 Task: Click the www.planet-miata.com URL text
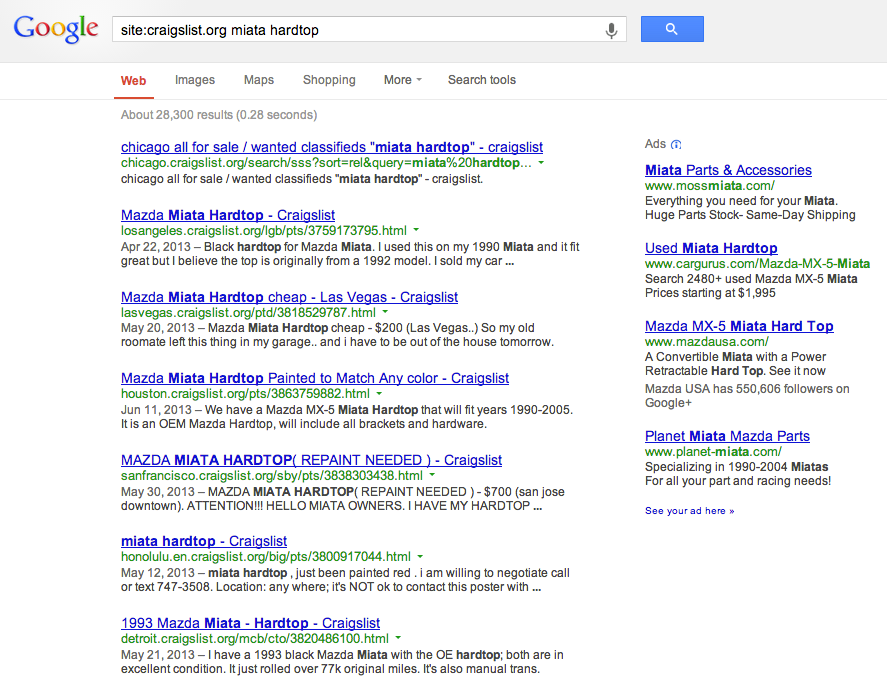coord(713,451)
